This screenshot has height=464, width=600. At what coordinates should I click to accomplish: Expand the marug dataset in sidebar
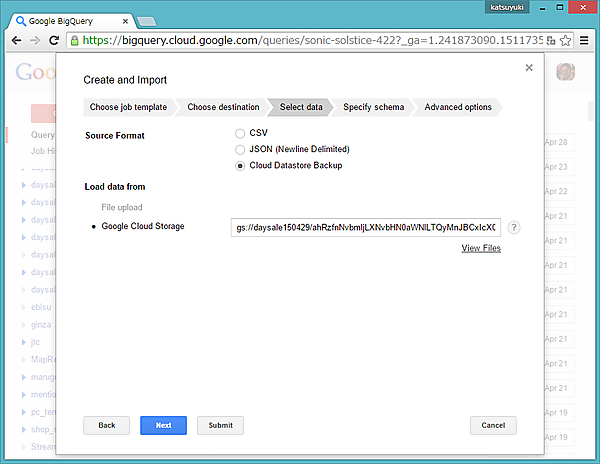click(x=23, y=377)
